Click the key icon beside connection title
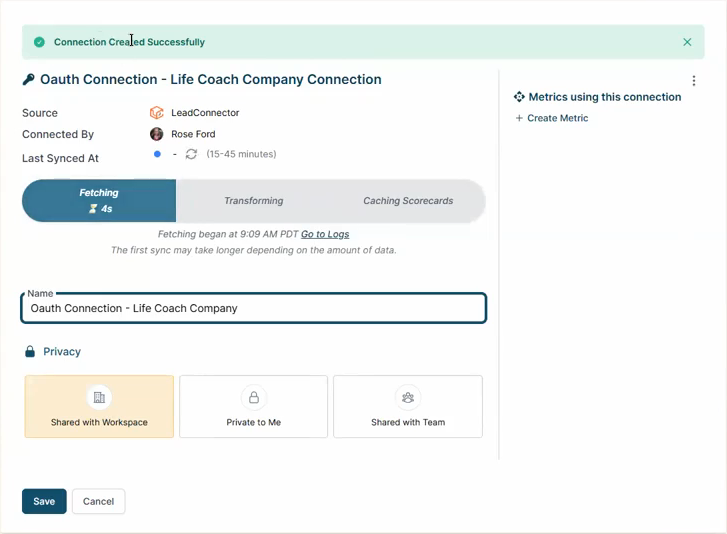 (28, 80)
